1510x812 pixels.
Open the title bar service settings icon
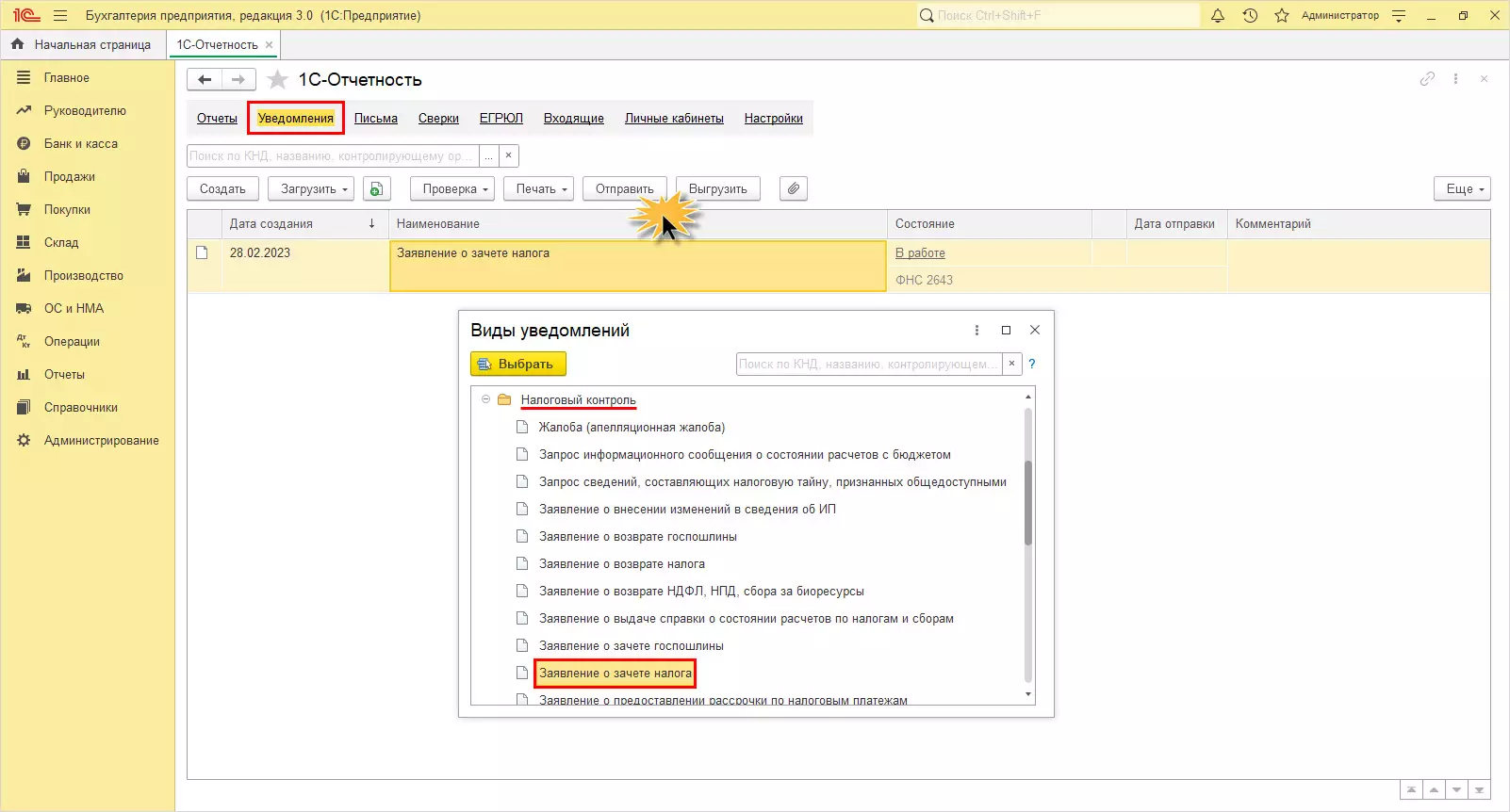pyautogui.click(x=1399, y=15)
